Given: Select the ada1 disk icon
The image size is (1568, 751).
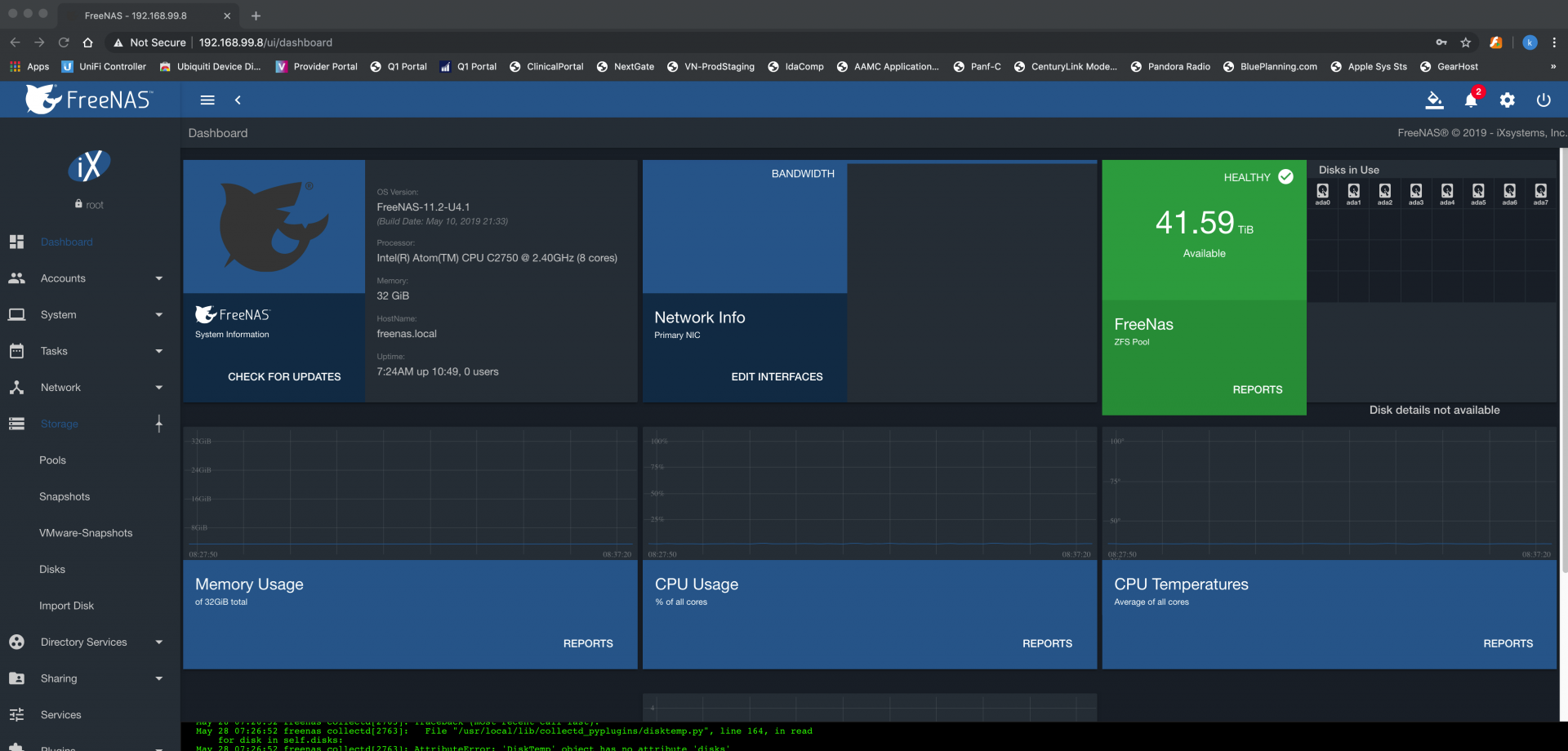Looking at the screenshot, I should [1354, 193].
